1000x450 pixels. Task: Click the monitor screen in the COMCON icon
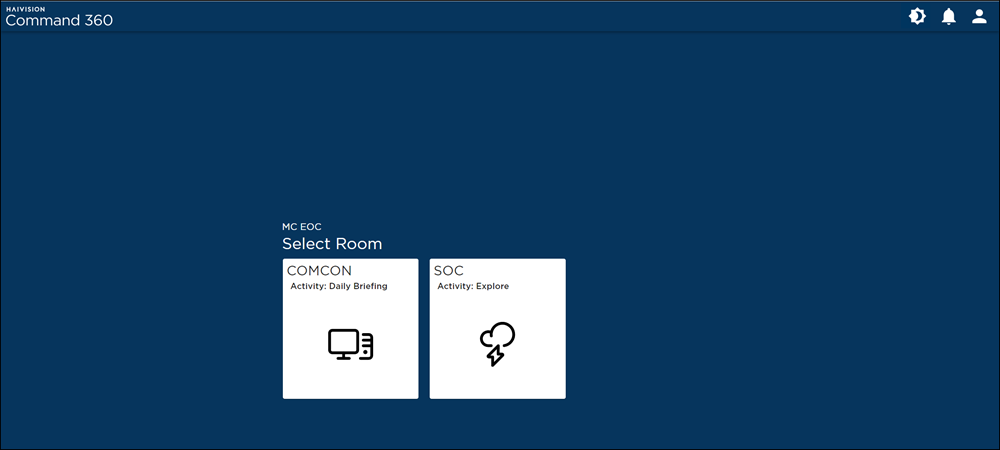343,342
